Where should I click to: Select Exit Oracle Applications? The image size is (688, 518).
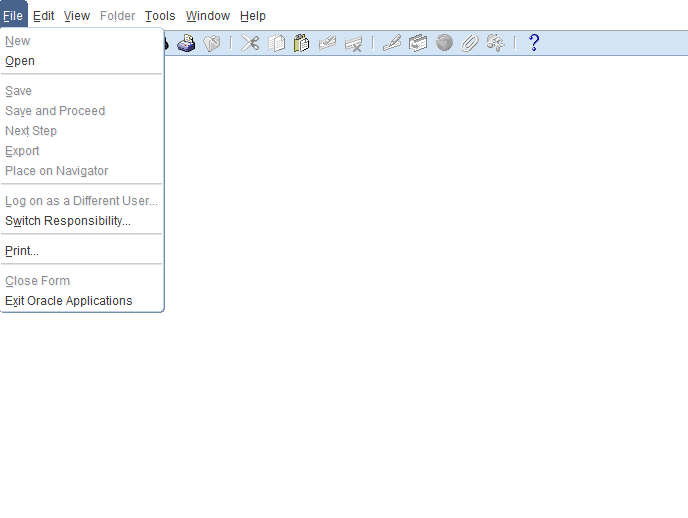82,301
